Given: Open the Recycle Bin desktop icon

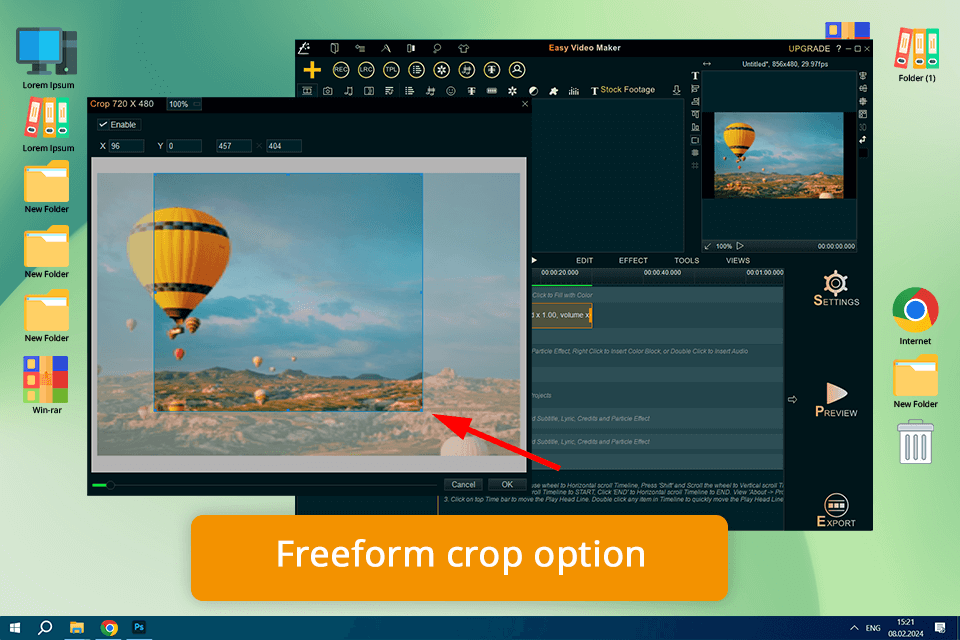Looking at the screenshot, I should [x=915, y=442].
